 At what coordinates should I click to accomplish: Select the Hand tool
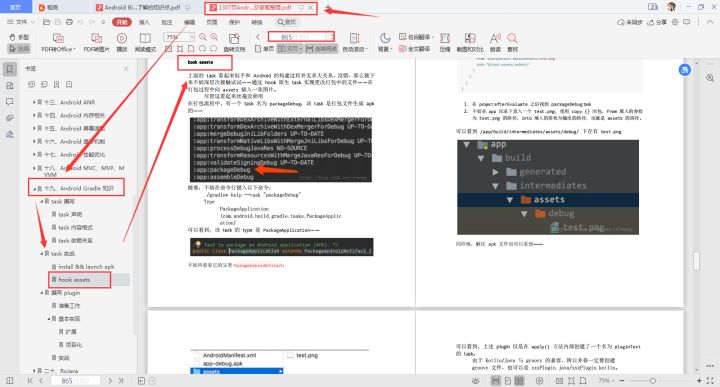click(19, 37)
